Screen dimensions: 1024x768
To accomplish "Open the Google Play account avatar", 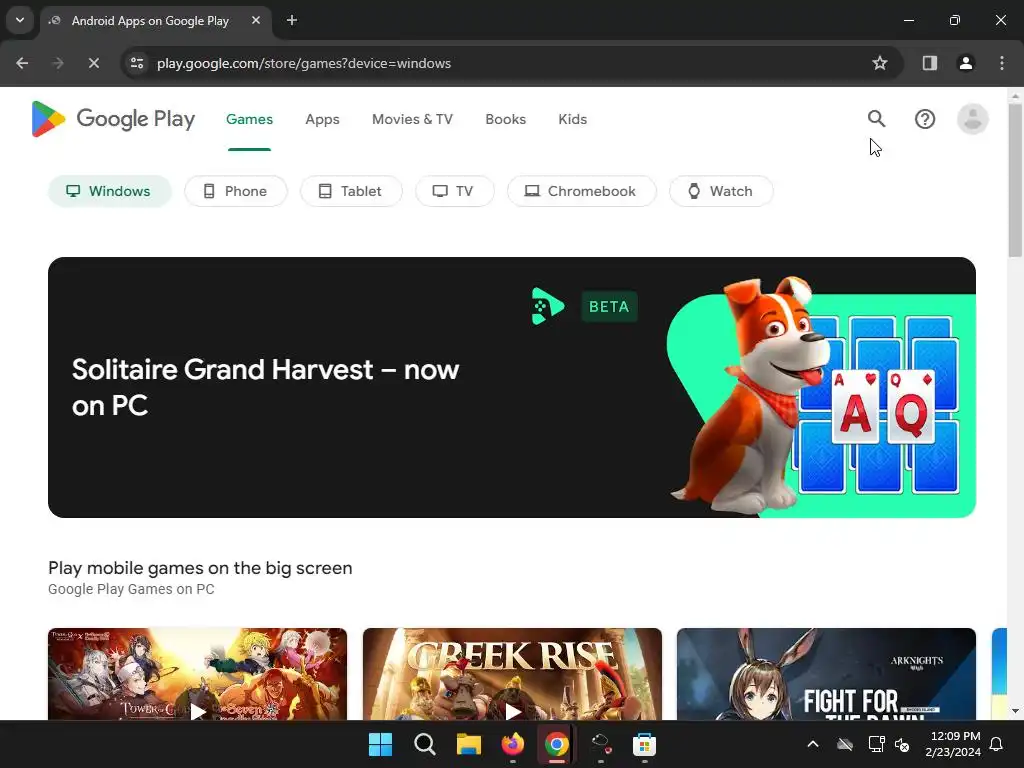I will click(972, 119).
